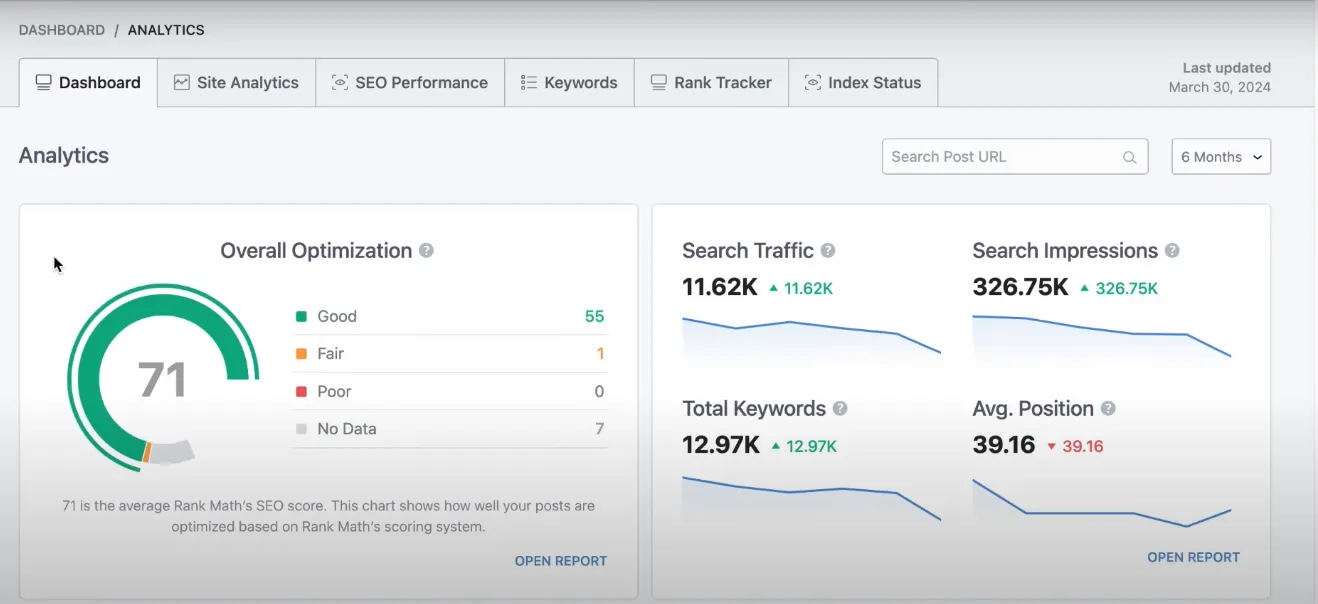Click the help icon next to Avg. Position

point(1108,409)
